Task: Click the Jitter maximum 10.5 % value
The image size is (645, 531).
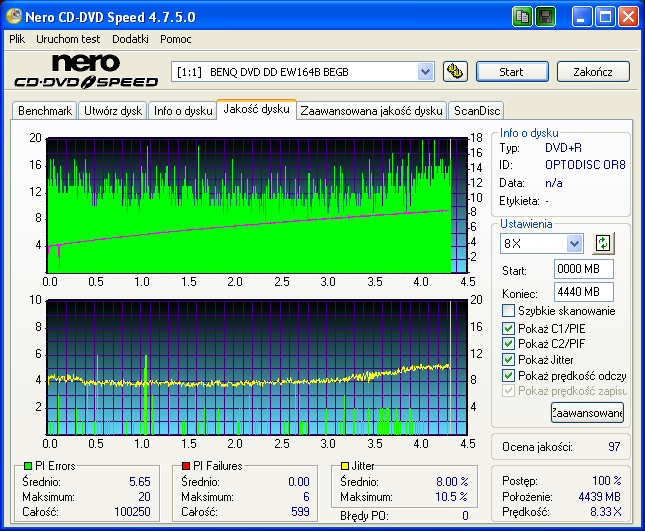Action: [452, 497]
